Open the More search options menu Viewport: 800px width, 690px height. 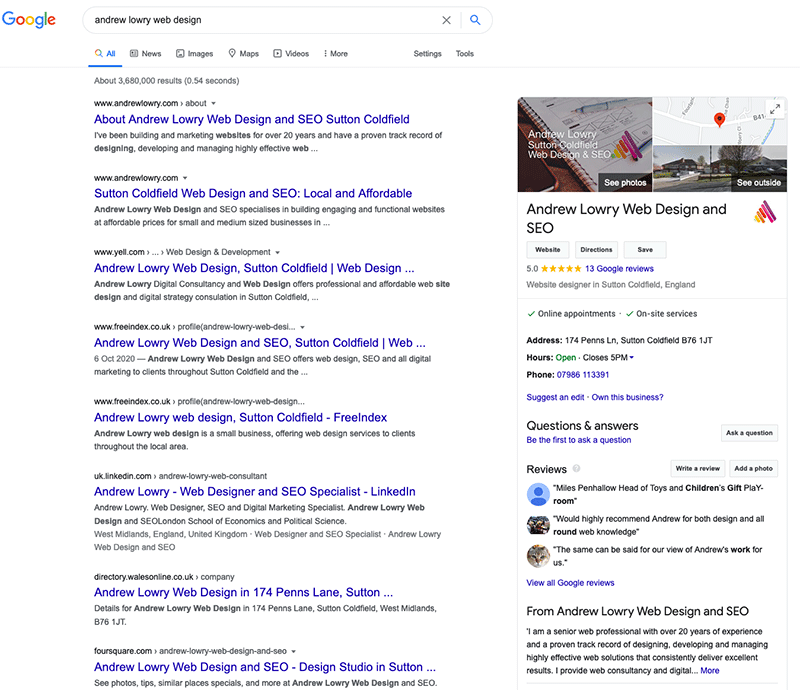click(335, 54)
